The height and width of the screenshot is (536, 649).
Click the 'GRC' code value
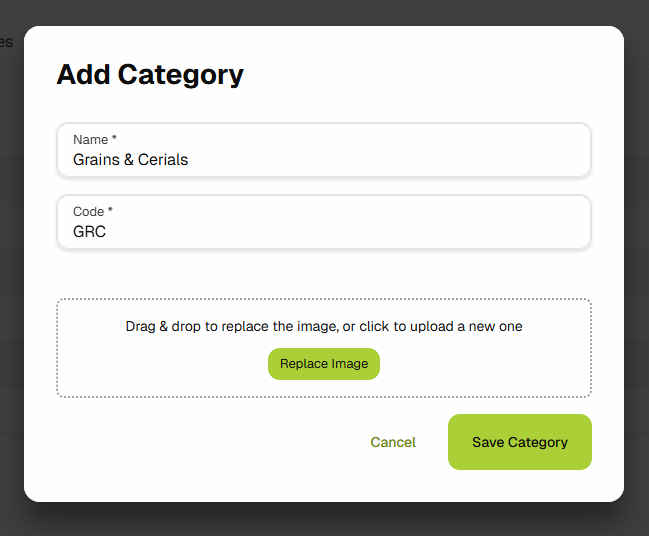(89, 231)
